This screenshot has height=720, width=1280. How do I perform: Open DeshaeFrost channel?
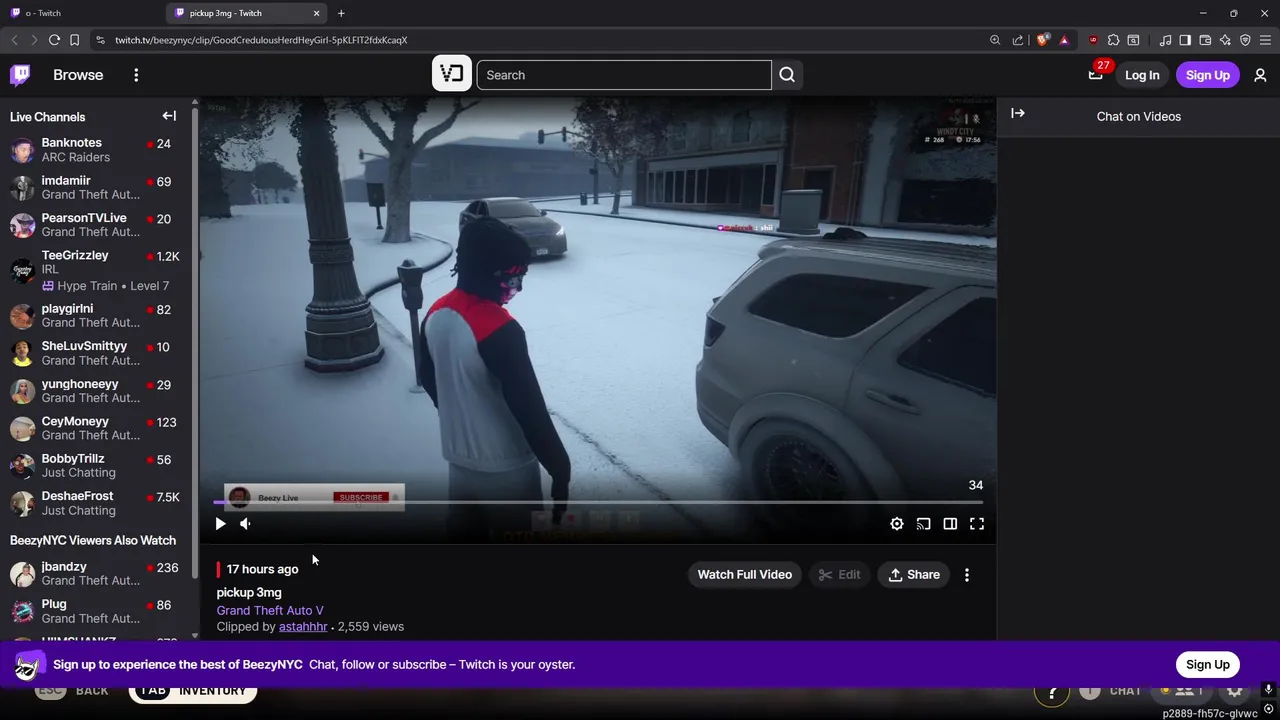click(96, 503)
